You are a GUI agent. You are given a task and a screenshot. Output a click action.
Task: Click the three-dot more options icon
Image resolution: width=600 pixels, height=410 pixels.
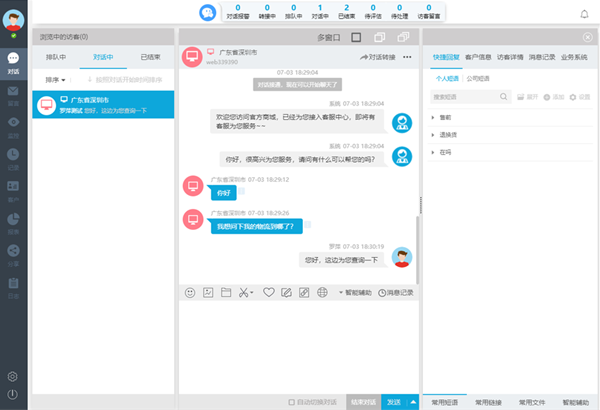[x=407, y=57]
